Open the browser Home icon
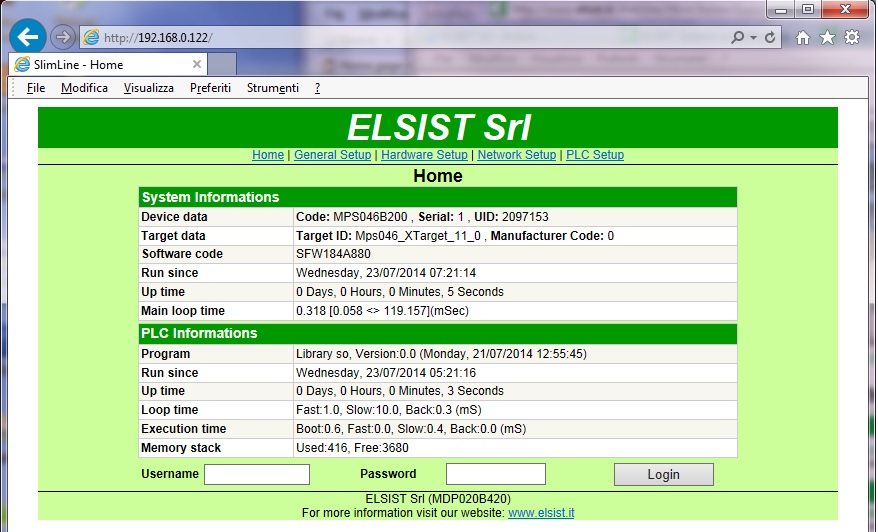878x532 pixels. point(803,38)
